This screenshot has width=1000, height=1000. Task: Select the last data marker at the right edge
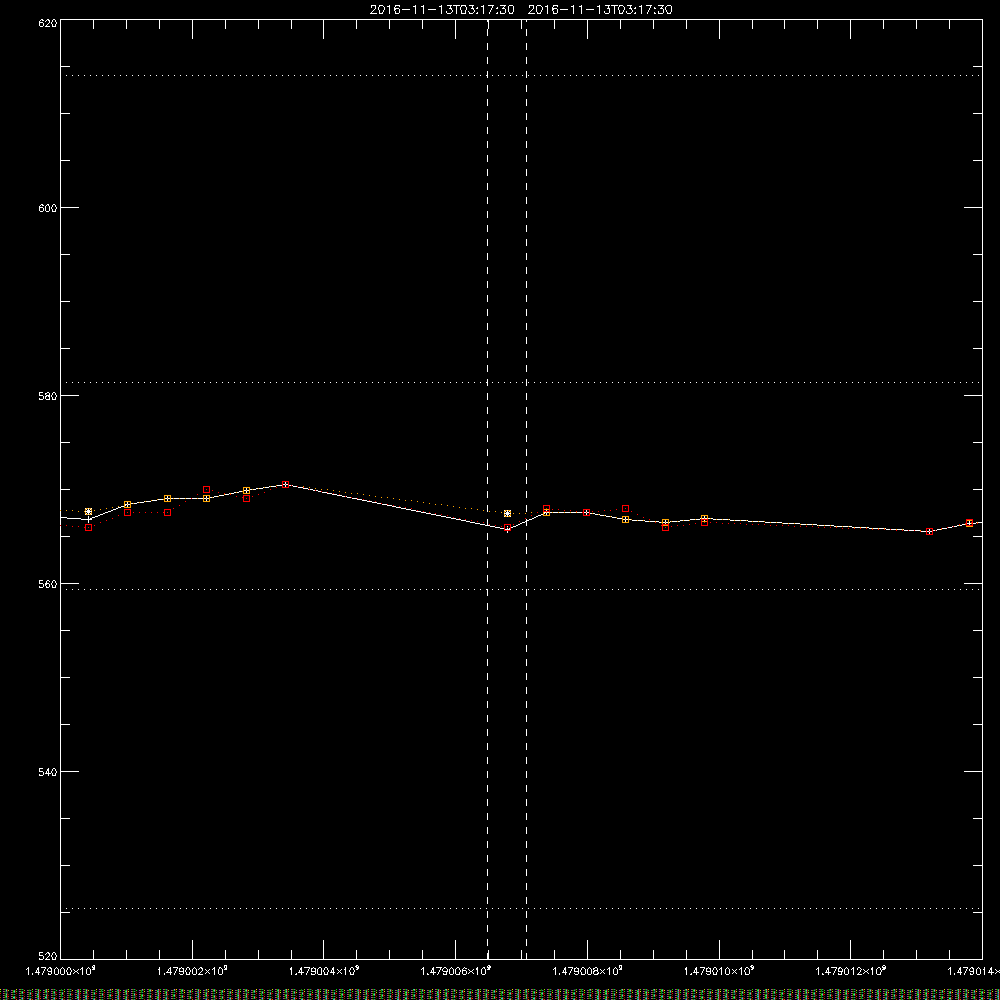click(969, 523)
